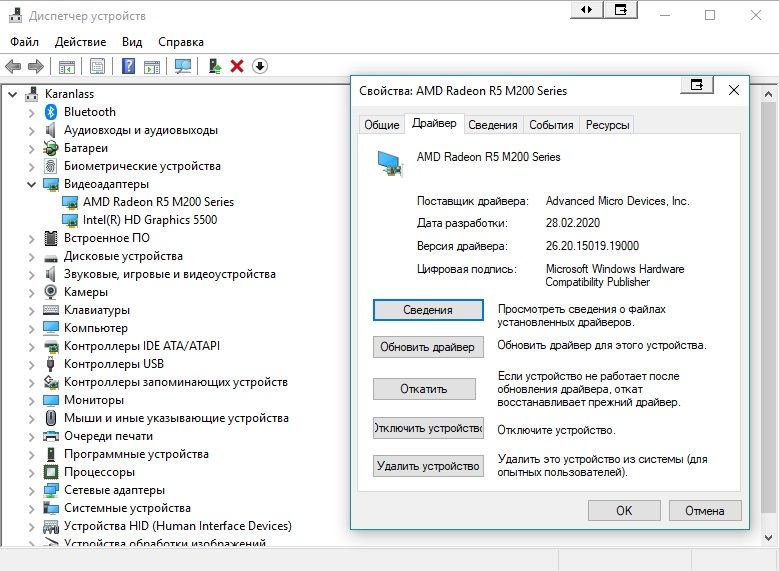Click the Батареи category icon

coord(51,148)
